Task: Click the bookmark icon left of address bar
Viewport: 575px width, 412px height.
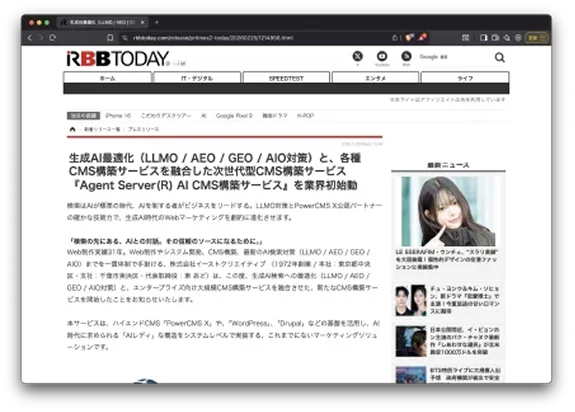Action: point(110,38)
